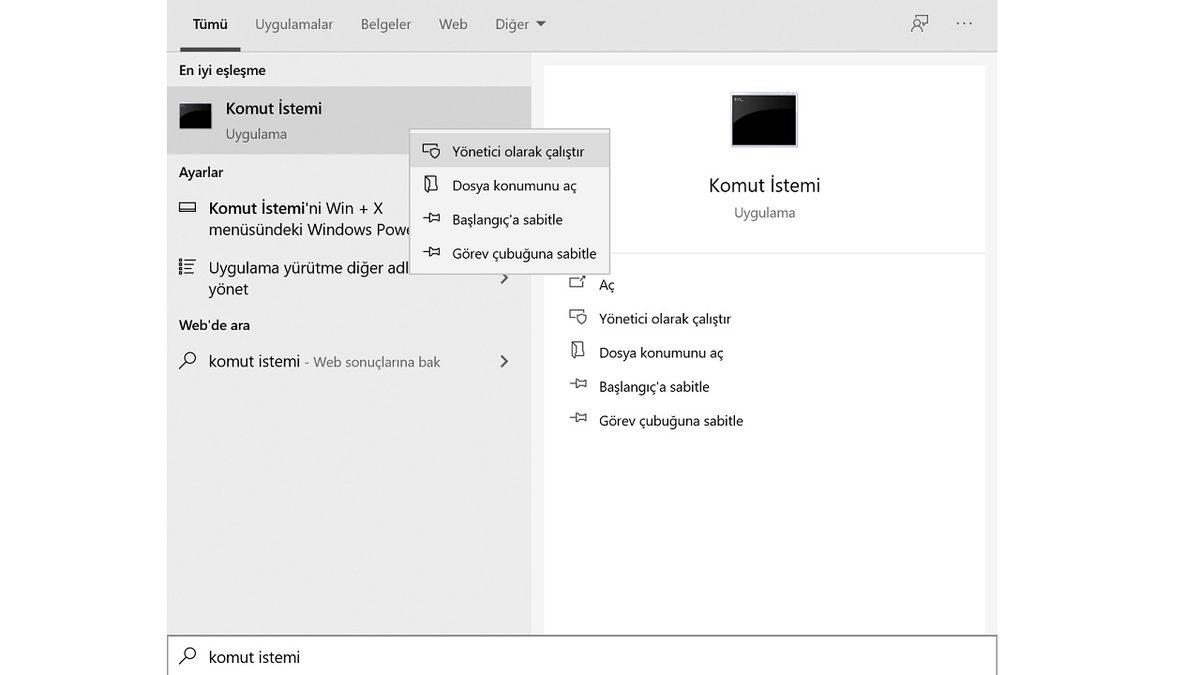The width and height of the screenshot is (1200, 675).
Task: Click the Komut İstemi icon in best match
Action: coord(195,117)
